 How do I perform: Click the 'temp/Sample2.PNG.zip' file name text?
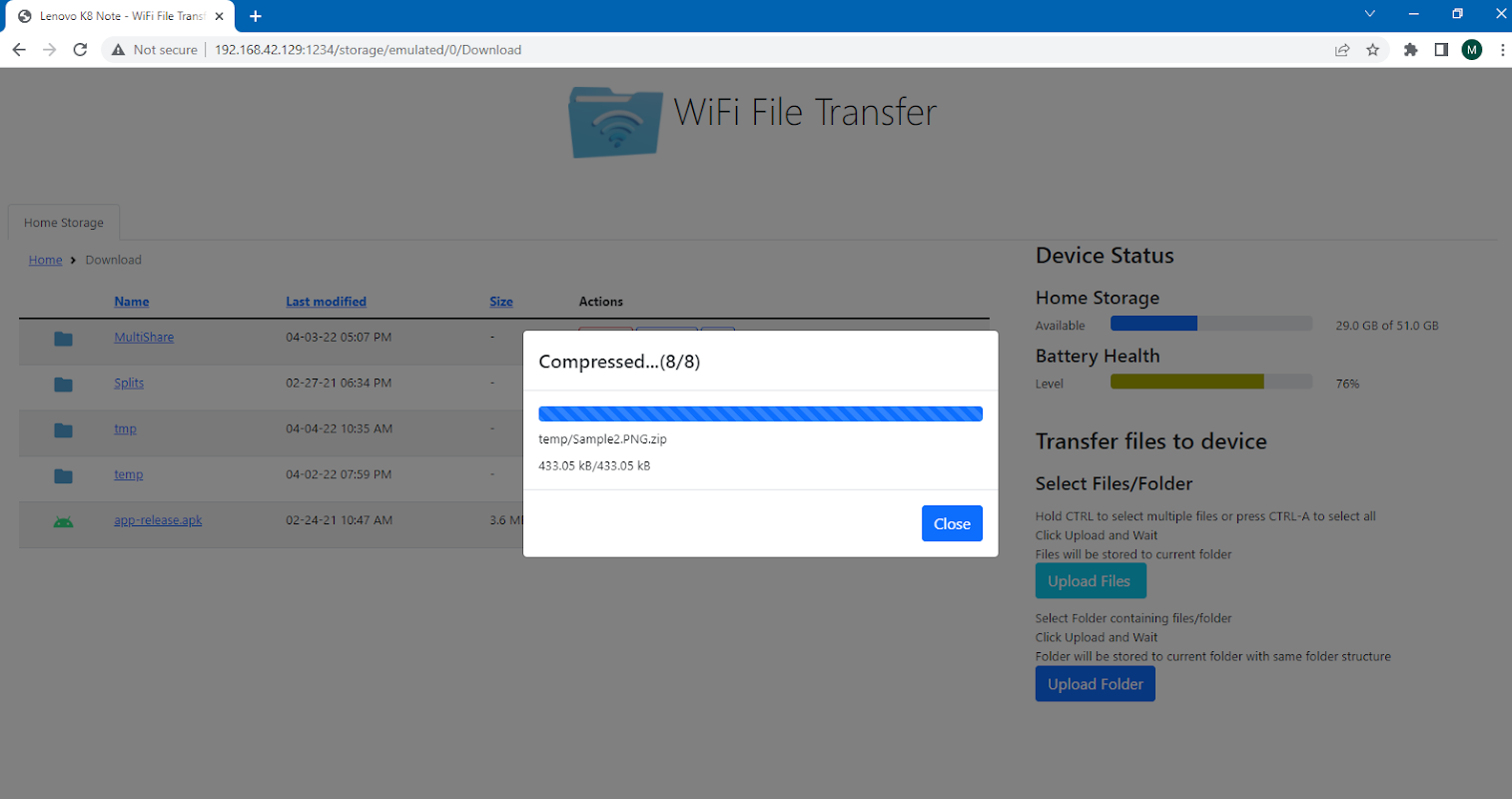click(602, 439)
